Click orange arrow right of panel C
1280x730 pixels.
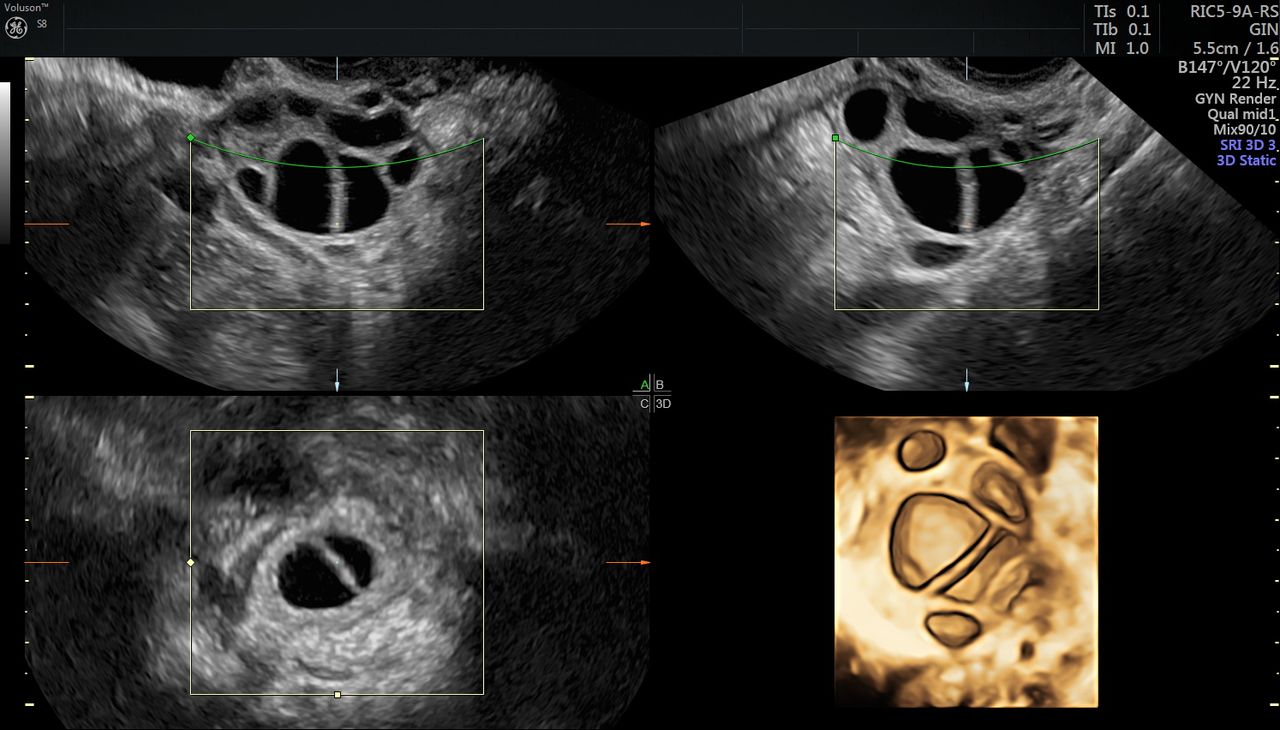[628, 563]
